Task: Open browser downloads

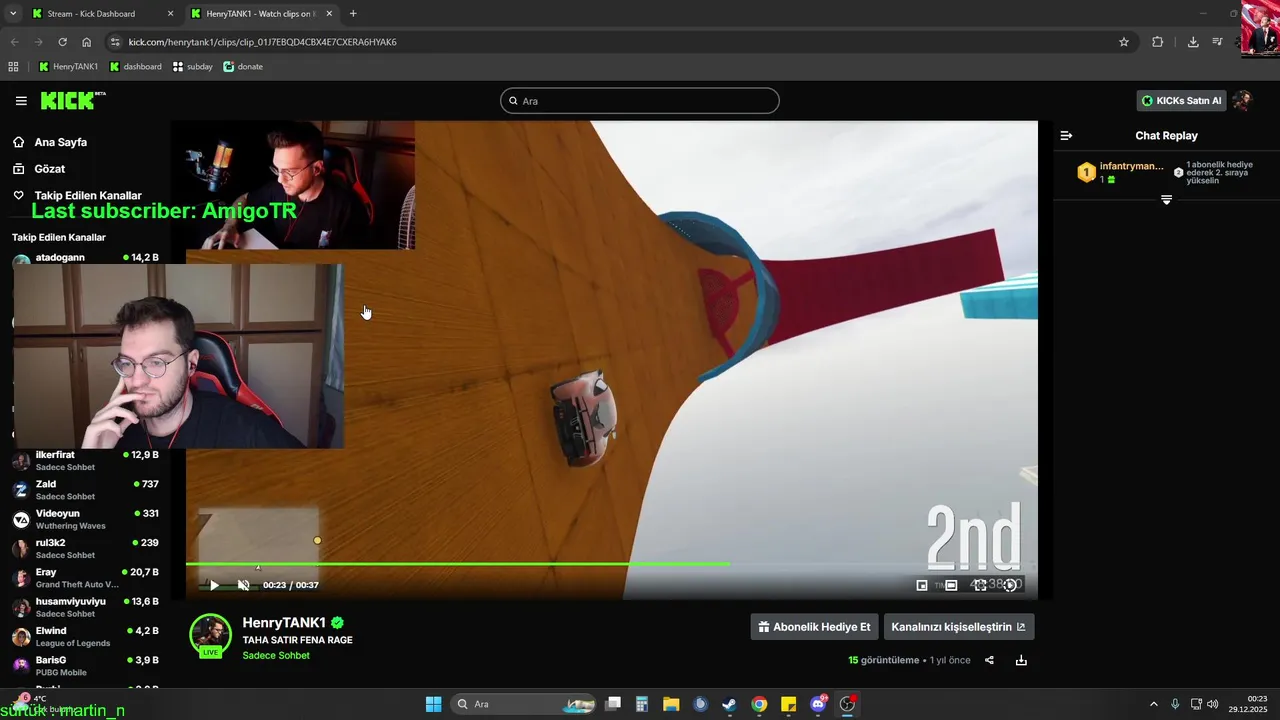Action: tap(1193, 42)
